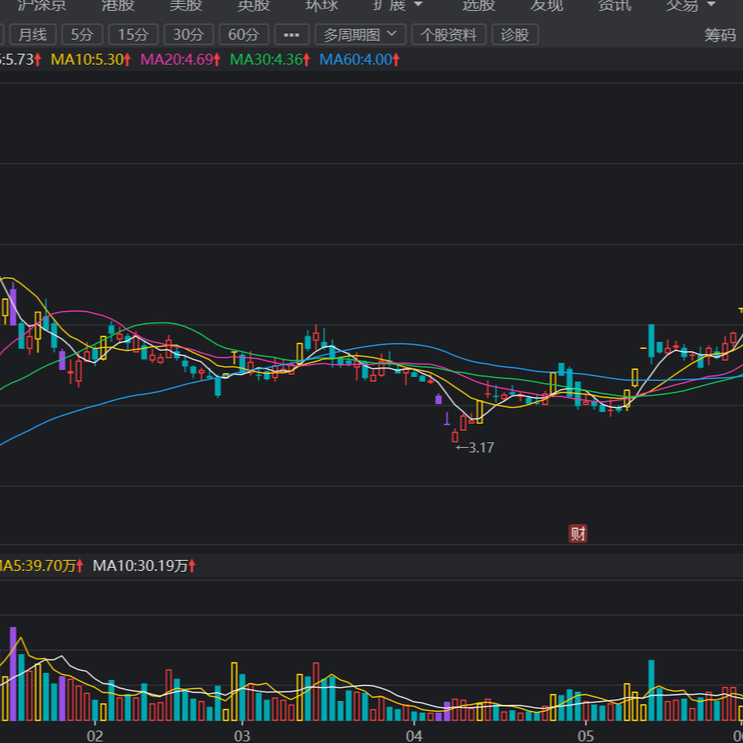Click the 04 month axis label

[414, 736]
